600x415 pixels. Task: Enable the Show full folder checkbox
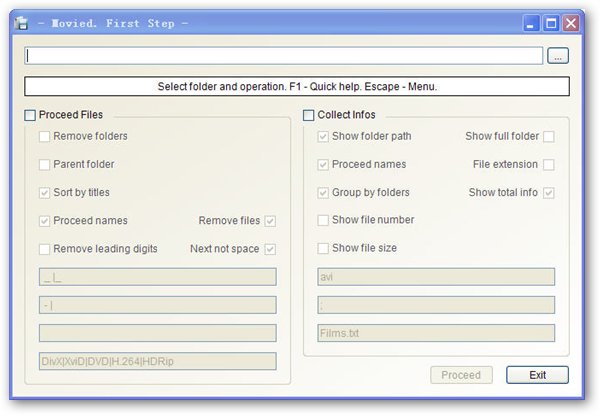tap(548, 136)
